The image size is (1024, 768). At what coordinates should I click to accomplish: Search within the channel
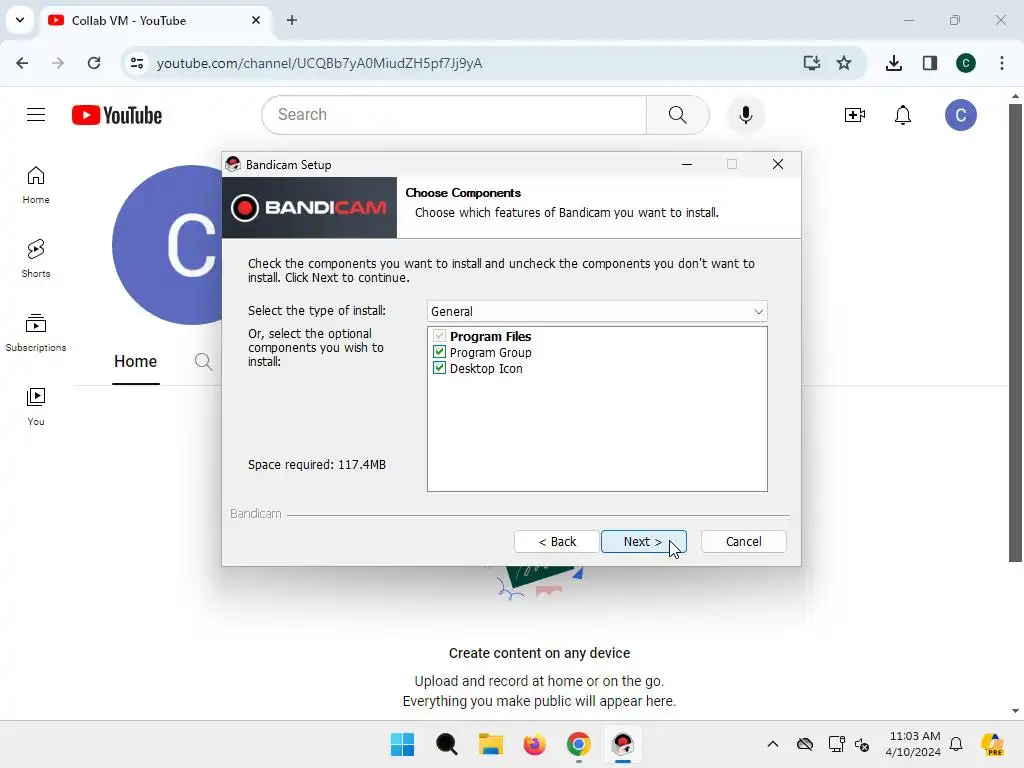[203, 361]
